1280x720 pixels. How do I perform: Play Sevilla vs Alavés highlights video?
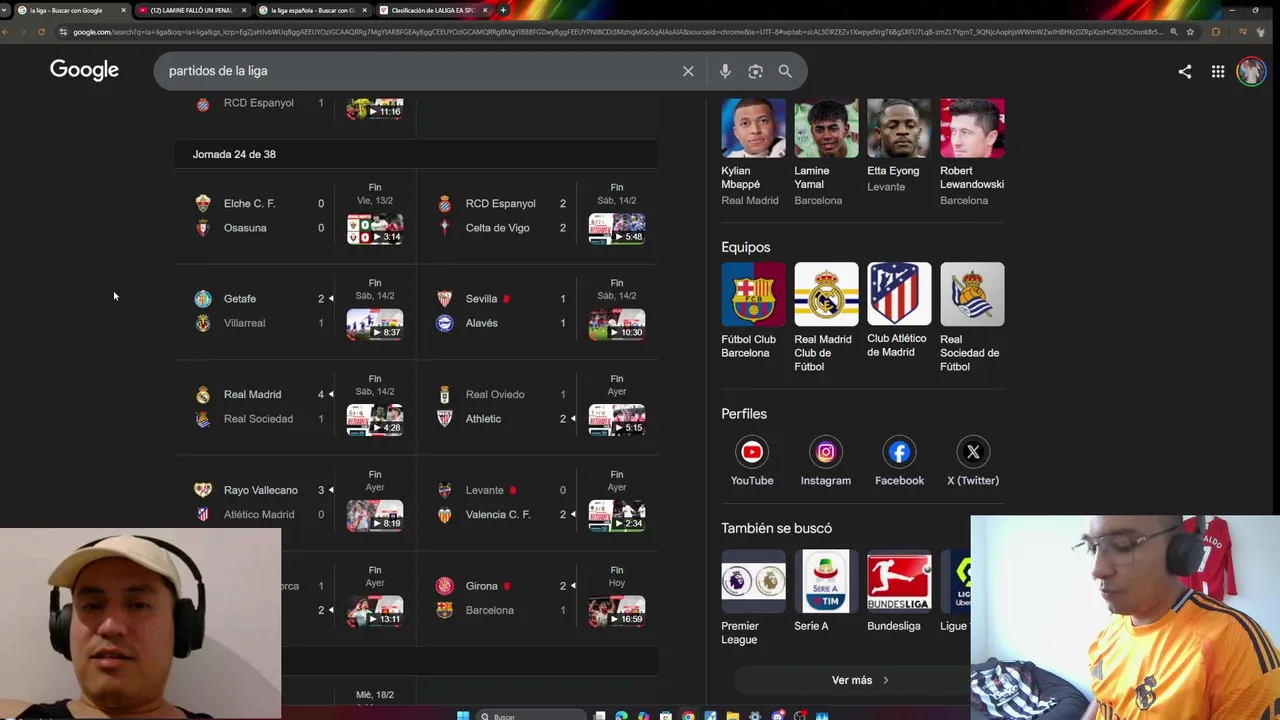[617, 324]
